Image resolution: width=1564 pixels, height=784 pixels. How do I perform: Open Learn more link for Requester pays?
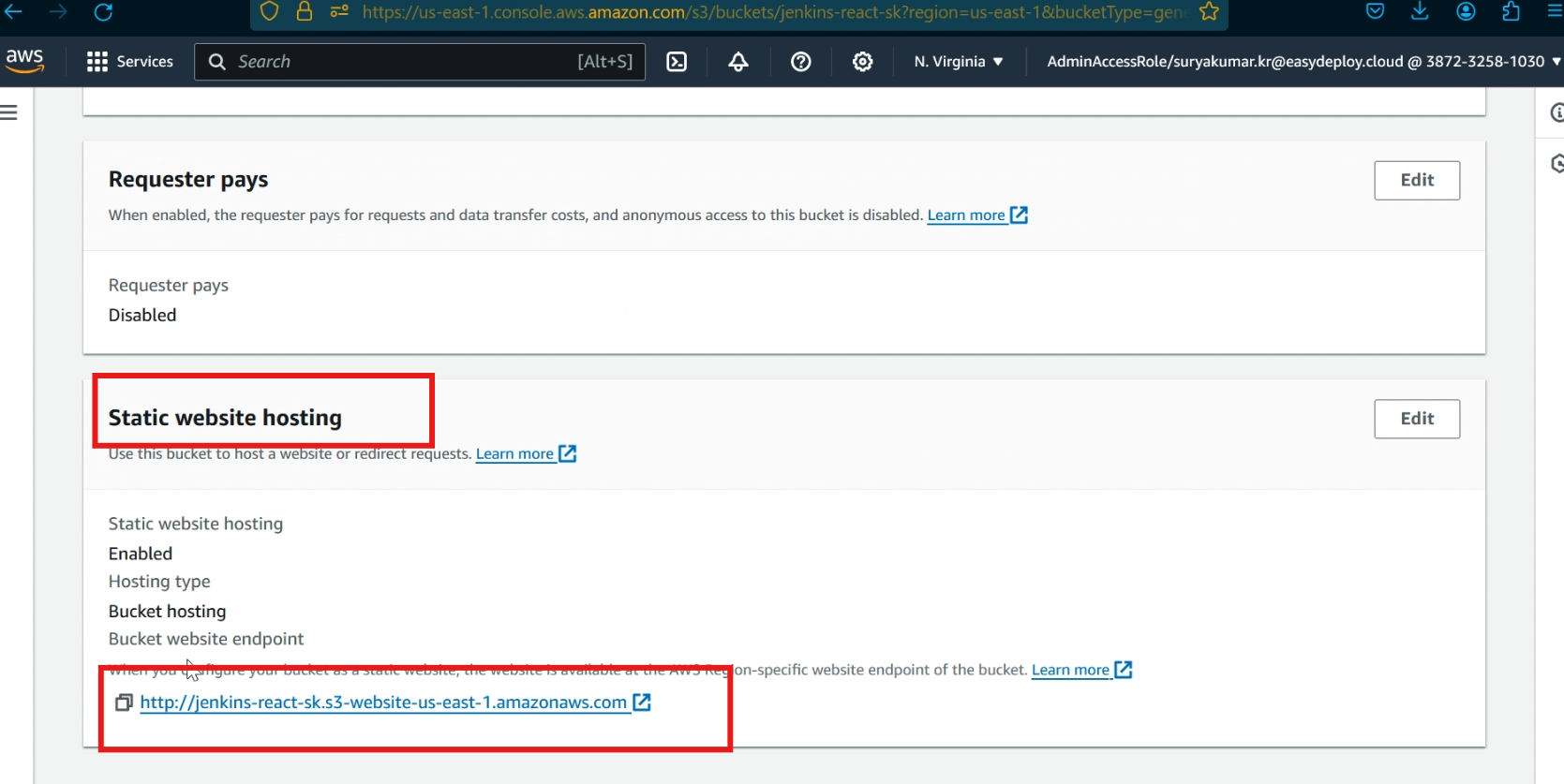(x=977, y=215)
